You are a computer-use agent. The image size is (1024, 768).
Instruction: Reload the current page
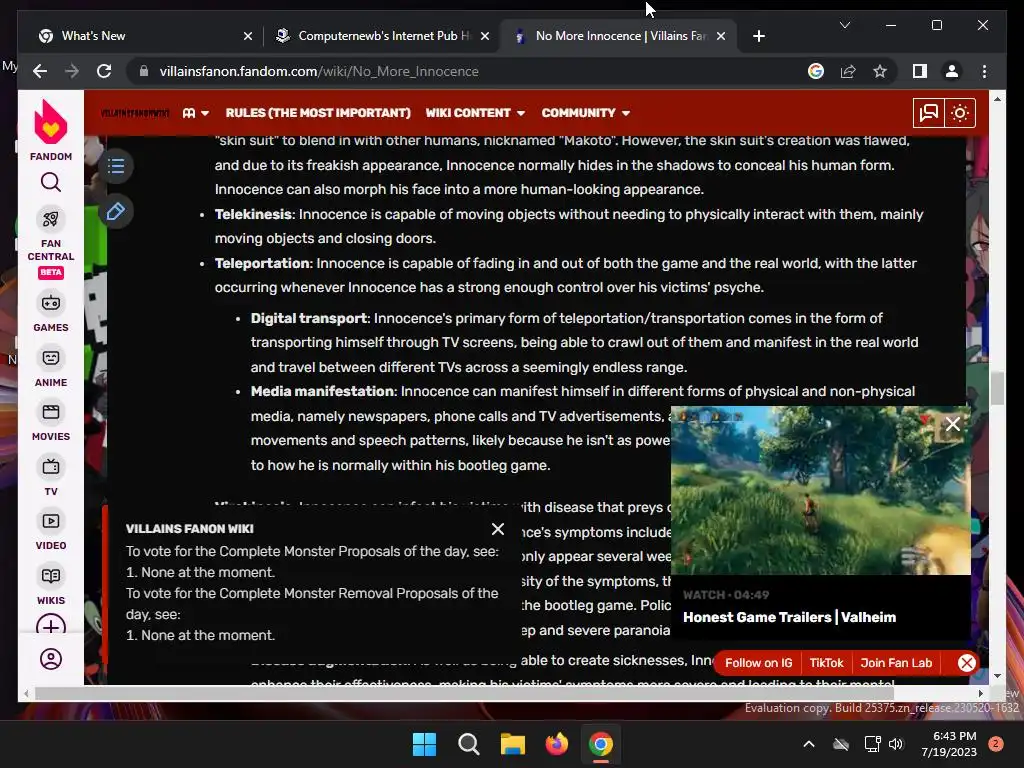[104, 71]
